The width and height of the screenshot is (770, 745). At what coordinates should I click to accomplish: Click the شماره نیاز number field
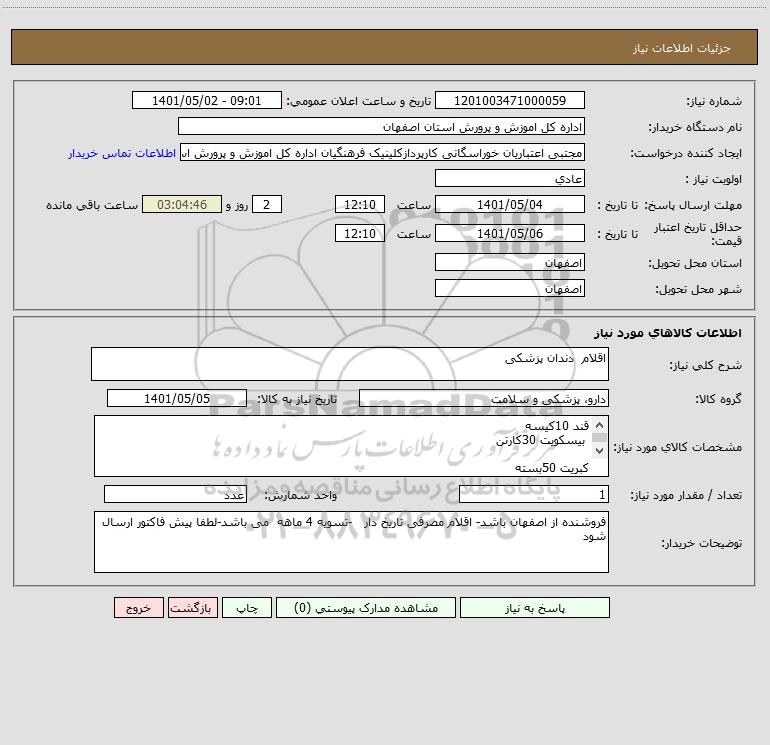click(510, 100)
